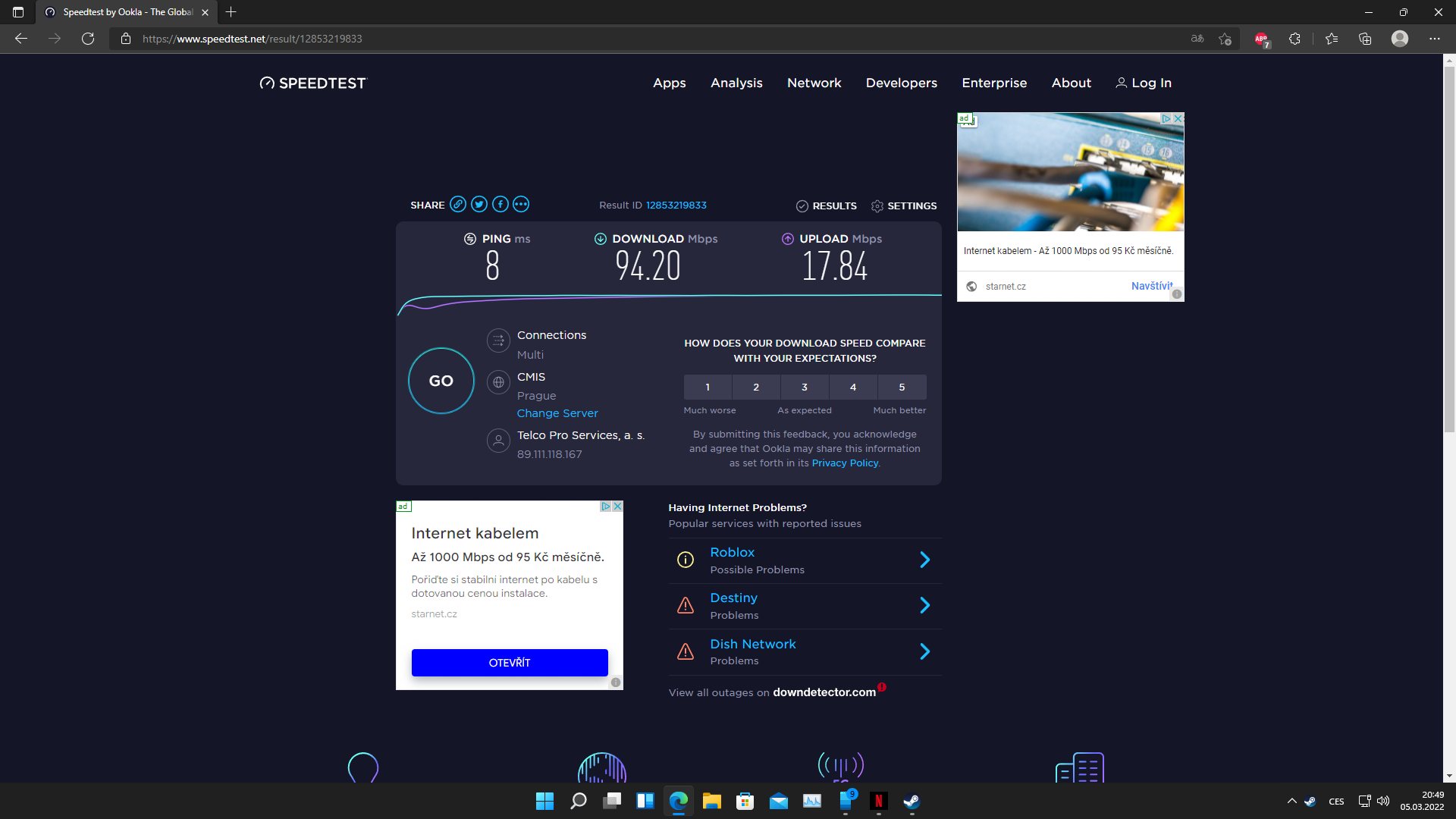Expand Dish Network problems chevron
Image resolution: width=1456 pixels, height=819 pixels.
(924, 651)
